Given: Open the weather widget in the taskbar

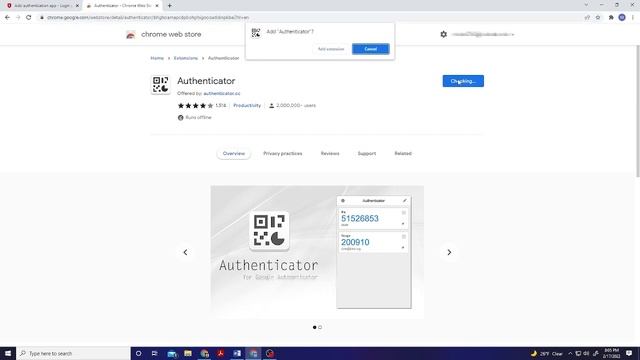Looking at the screenshot, I should pyautogui.click(x=546, y=353).
